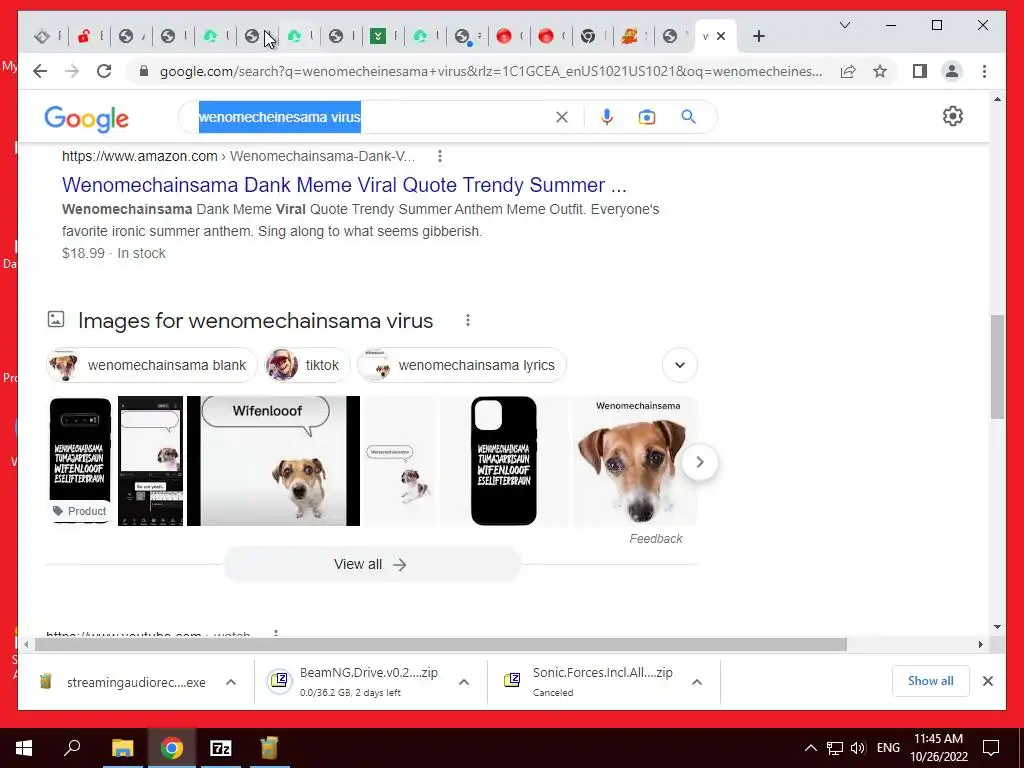This screenshot has height=768, width=1024.
Task: Submit search with magnifier icon
Action: pos(688,117)
